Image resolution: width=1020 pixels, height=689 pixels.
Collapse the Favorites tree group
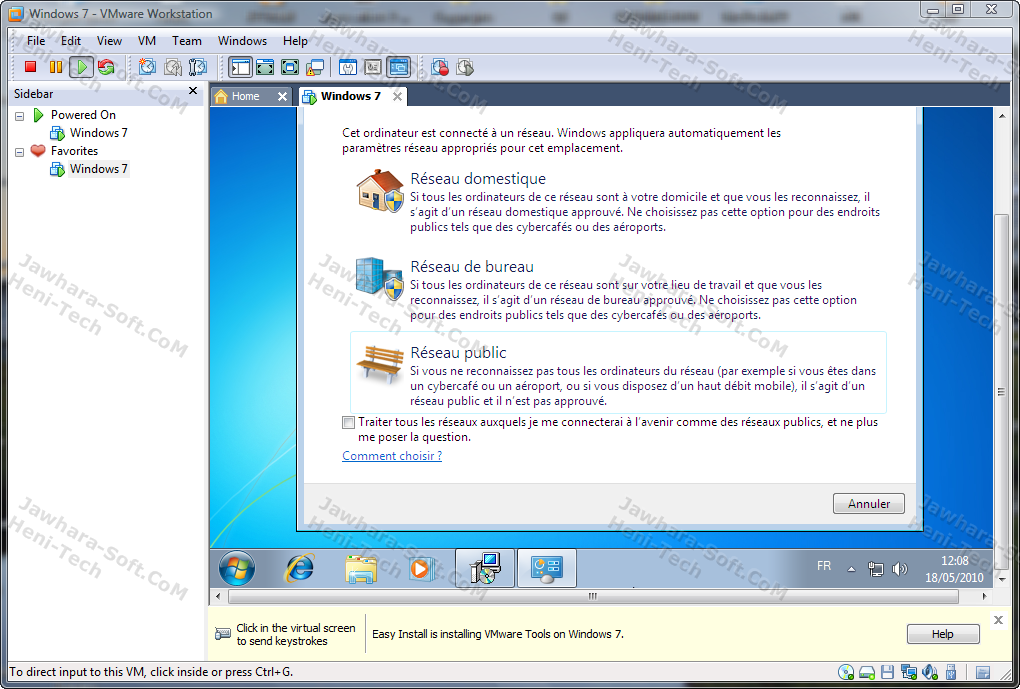coord(20,152)
